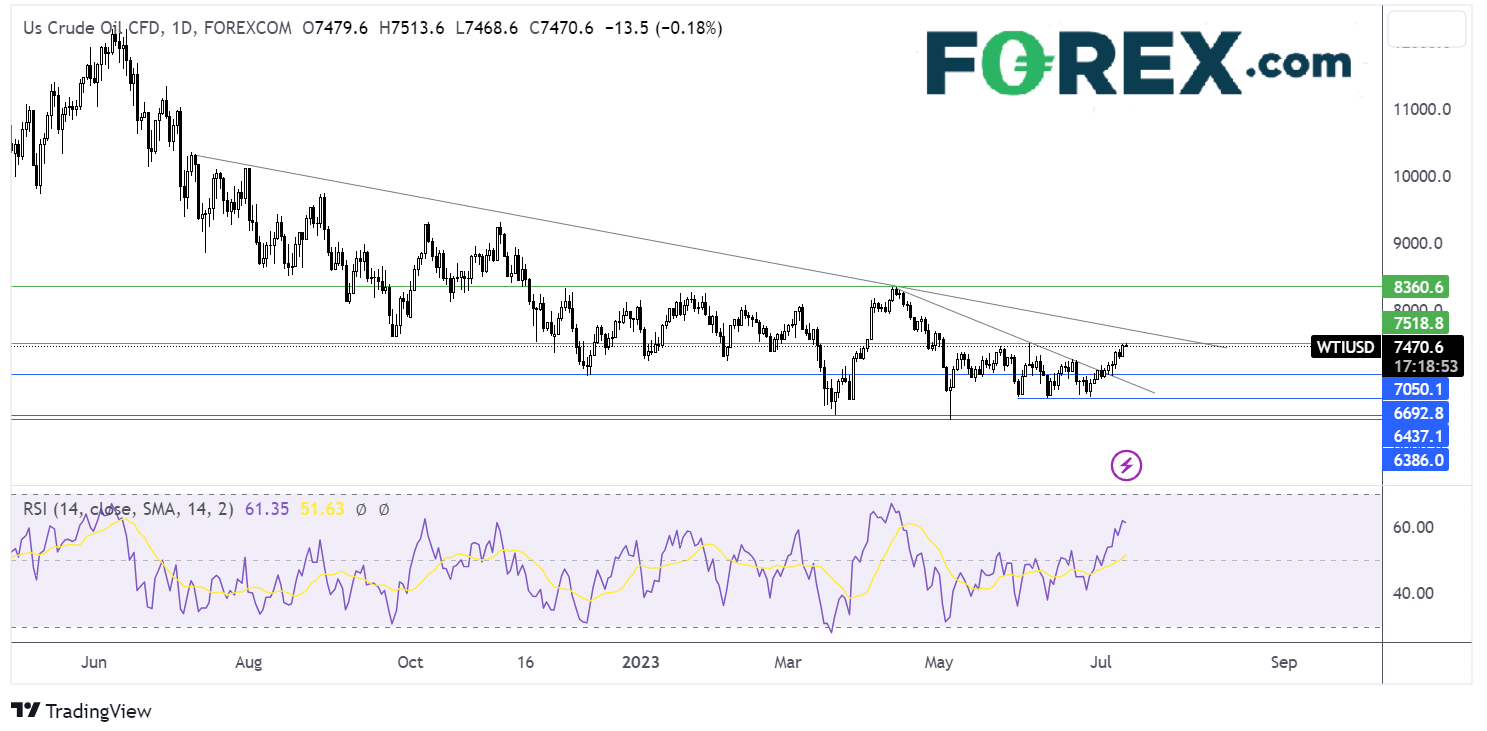1487x731 pixels.
Task: Click the May label on time axis
Action: 939,663
